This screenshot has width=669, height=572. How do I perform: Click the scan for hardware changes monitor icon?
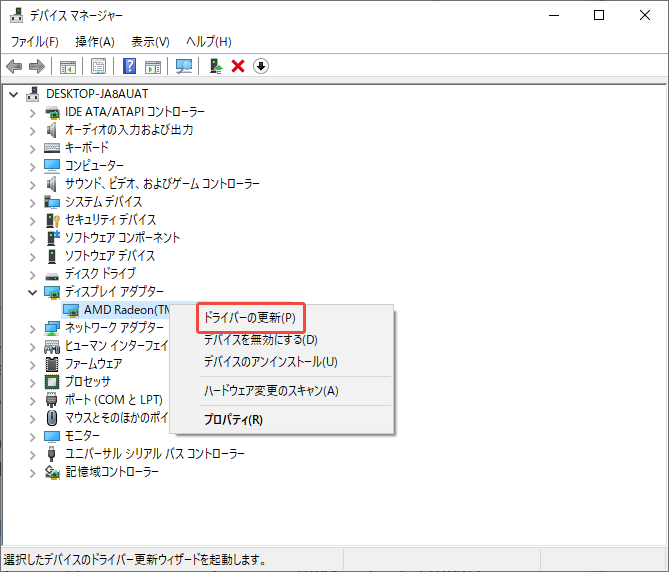184,67
